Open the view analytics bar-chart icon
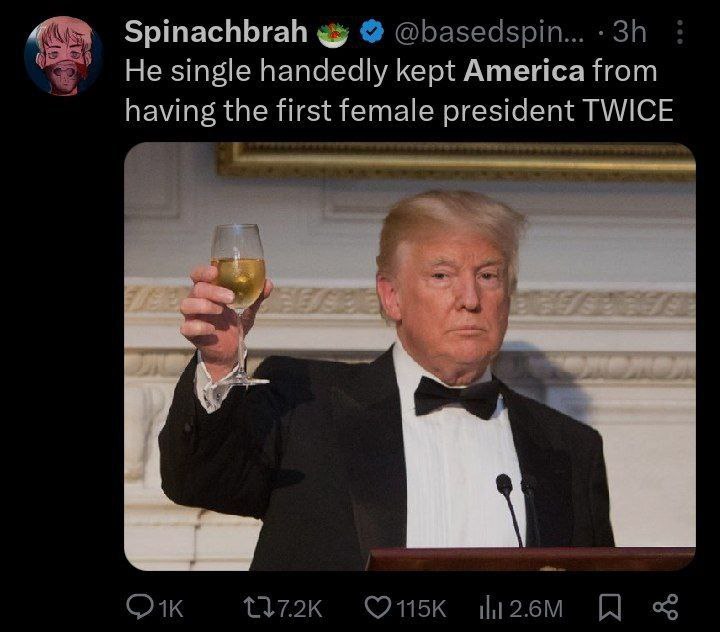This screenshot has width=720, height=632. (491, 608)
